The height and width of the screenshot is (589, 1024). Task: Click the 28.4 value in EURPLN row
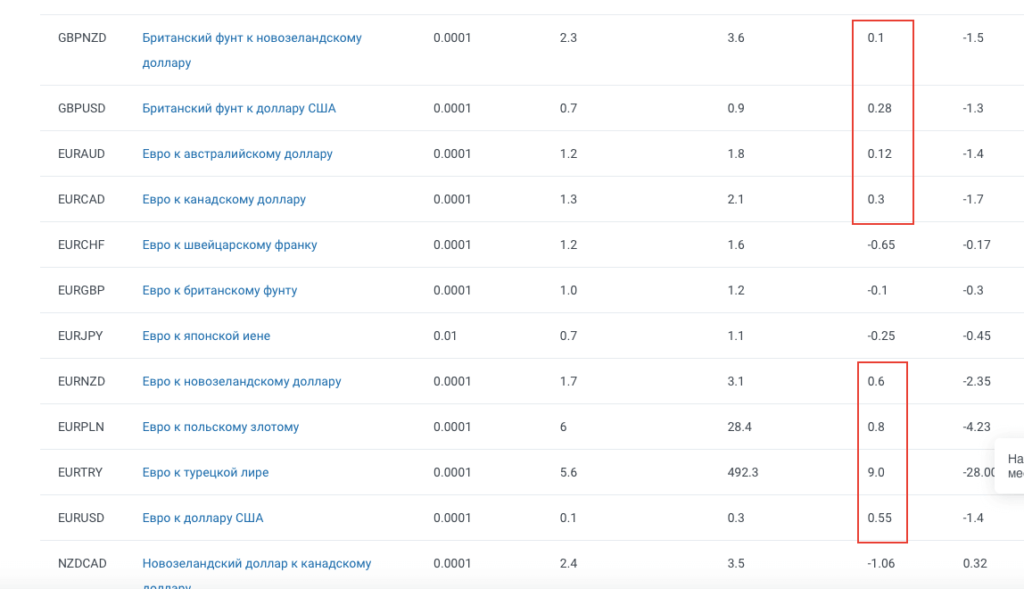pyautogui.click(x=740, y=427)
